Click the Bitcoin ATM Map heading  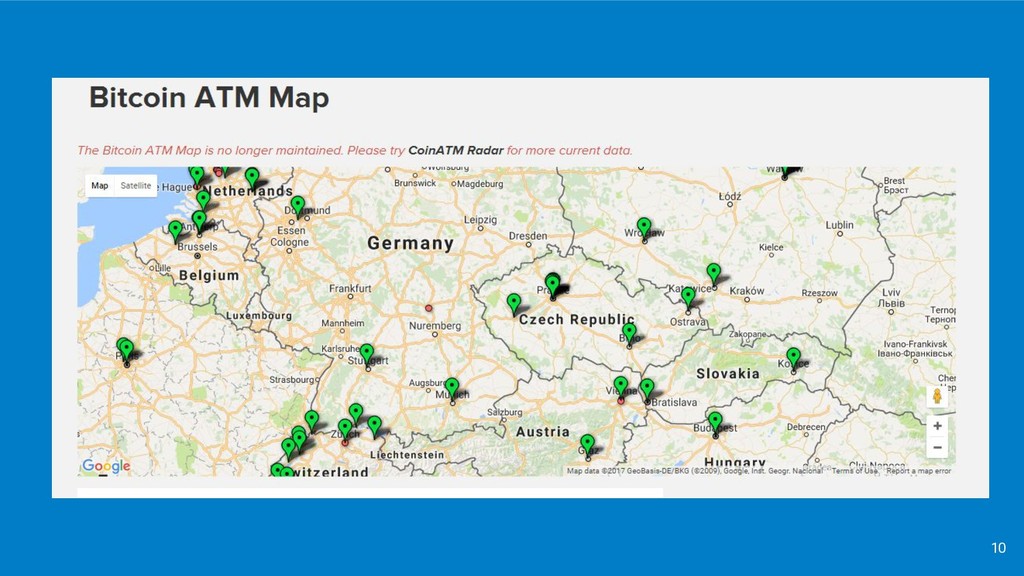point(209,97)
